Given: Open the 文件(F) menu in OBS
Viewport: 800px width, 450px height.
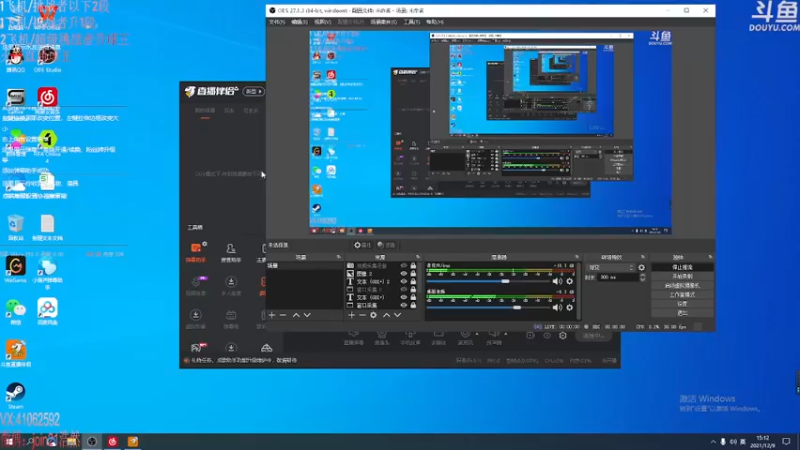Looking at the screenshot, I should tap(277, 22).
